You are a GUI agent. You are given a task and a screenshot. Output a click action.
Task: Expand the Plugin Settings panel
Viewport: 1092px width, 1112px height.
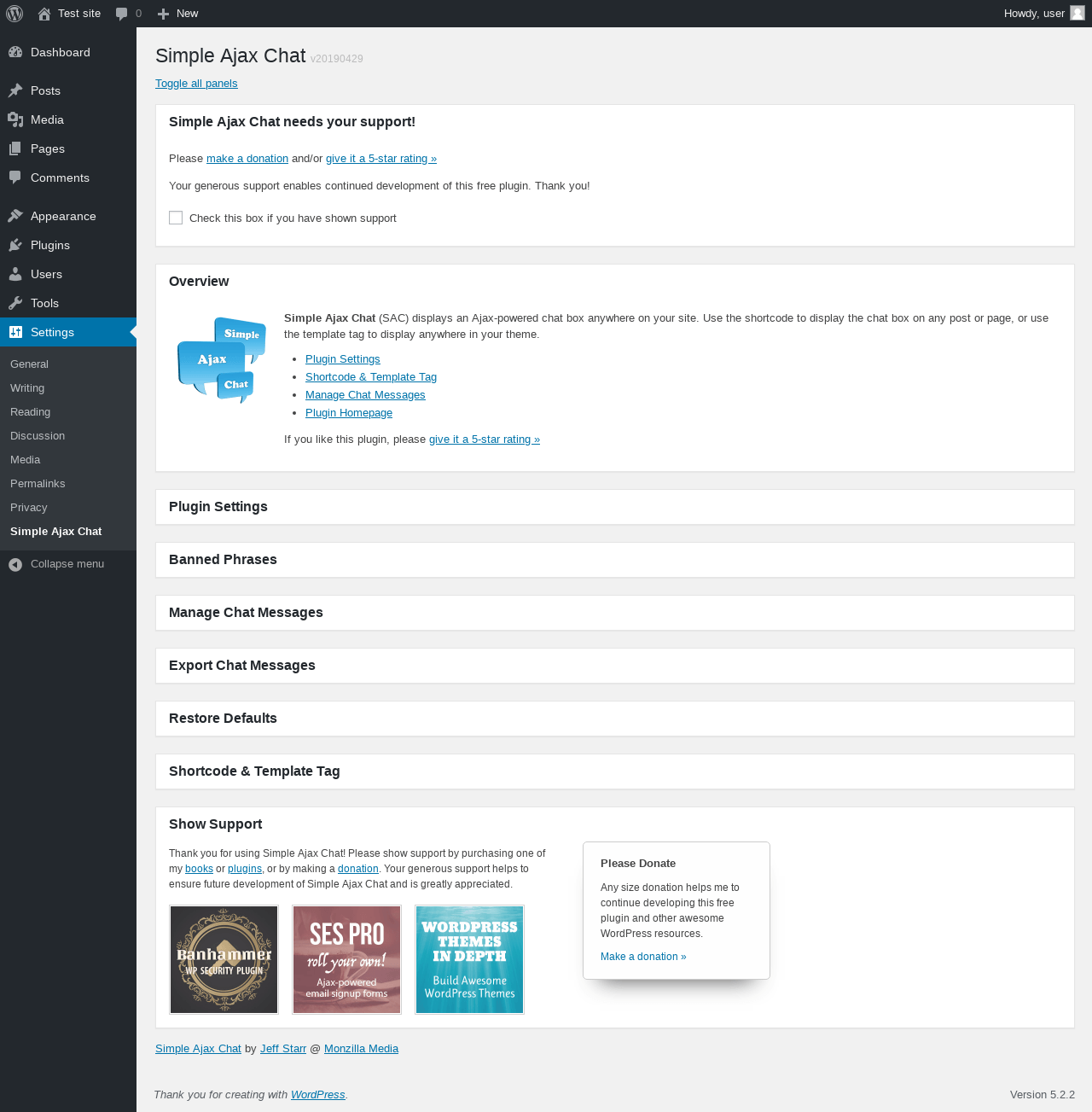point(614,507)
